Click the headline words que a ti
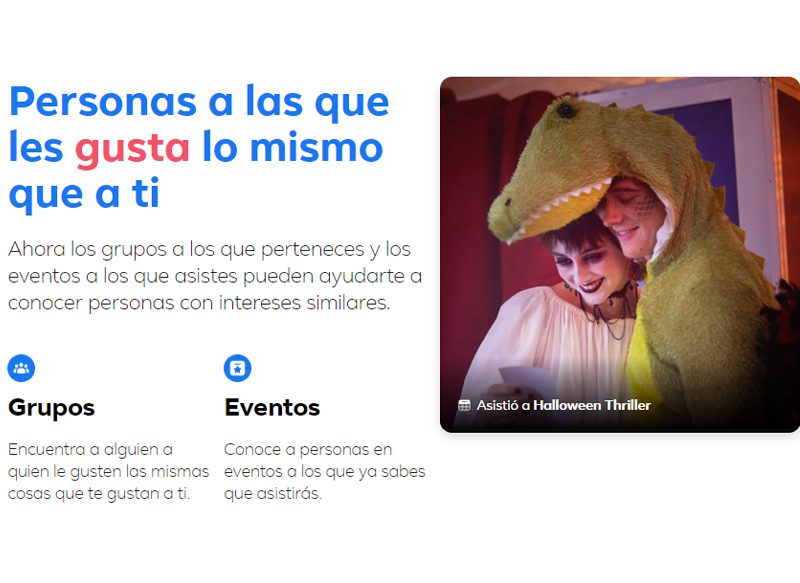Viewport: 800px width, 583px height. coord(85,194)
